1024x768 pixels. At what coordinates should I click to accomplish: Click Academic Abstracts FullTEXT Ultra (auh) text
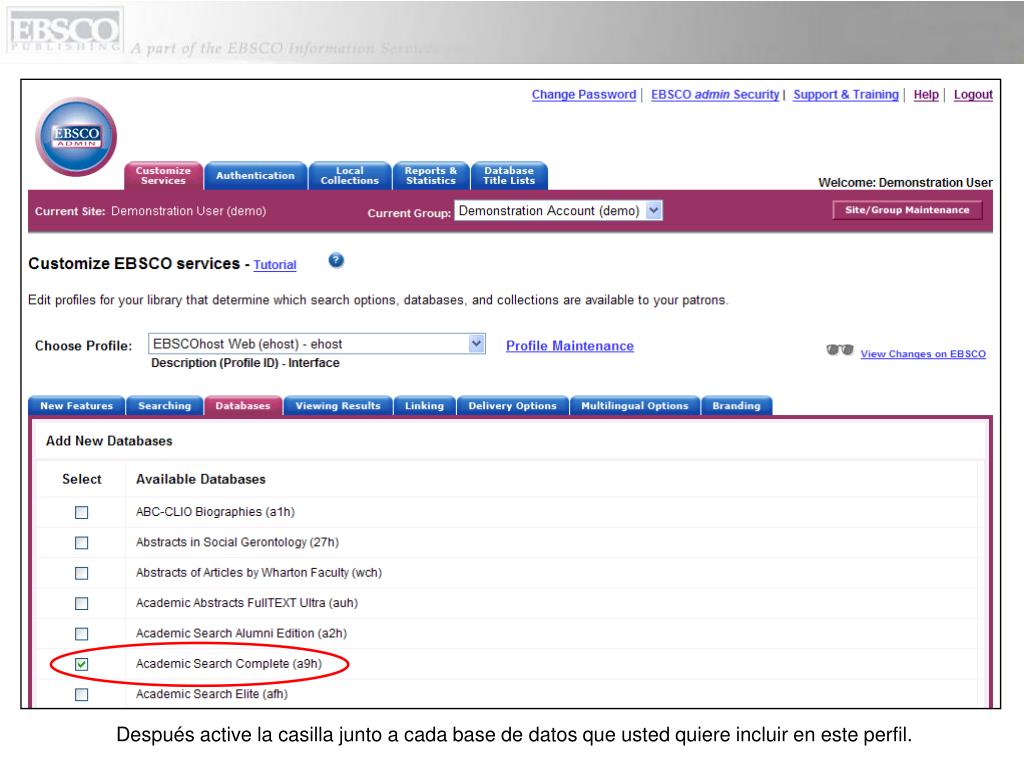point(247,603)
